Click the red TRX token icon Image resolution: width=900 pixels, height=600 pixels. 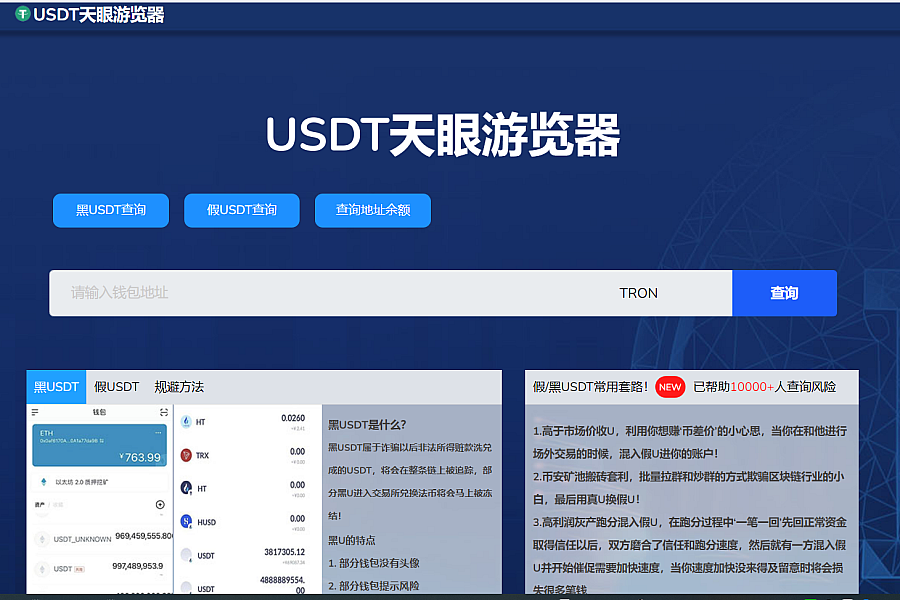coord(186,455)
